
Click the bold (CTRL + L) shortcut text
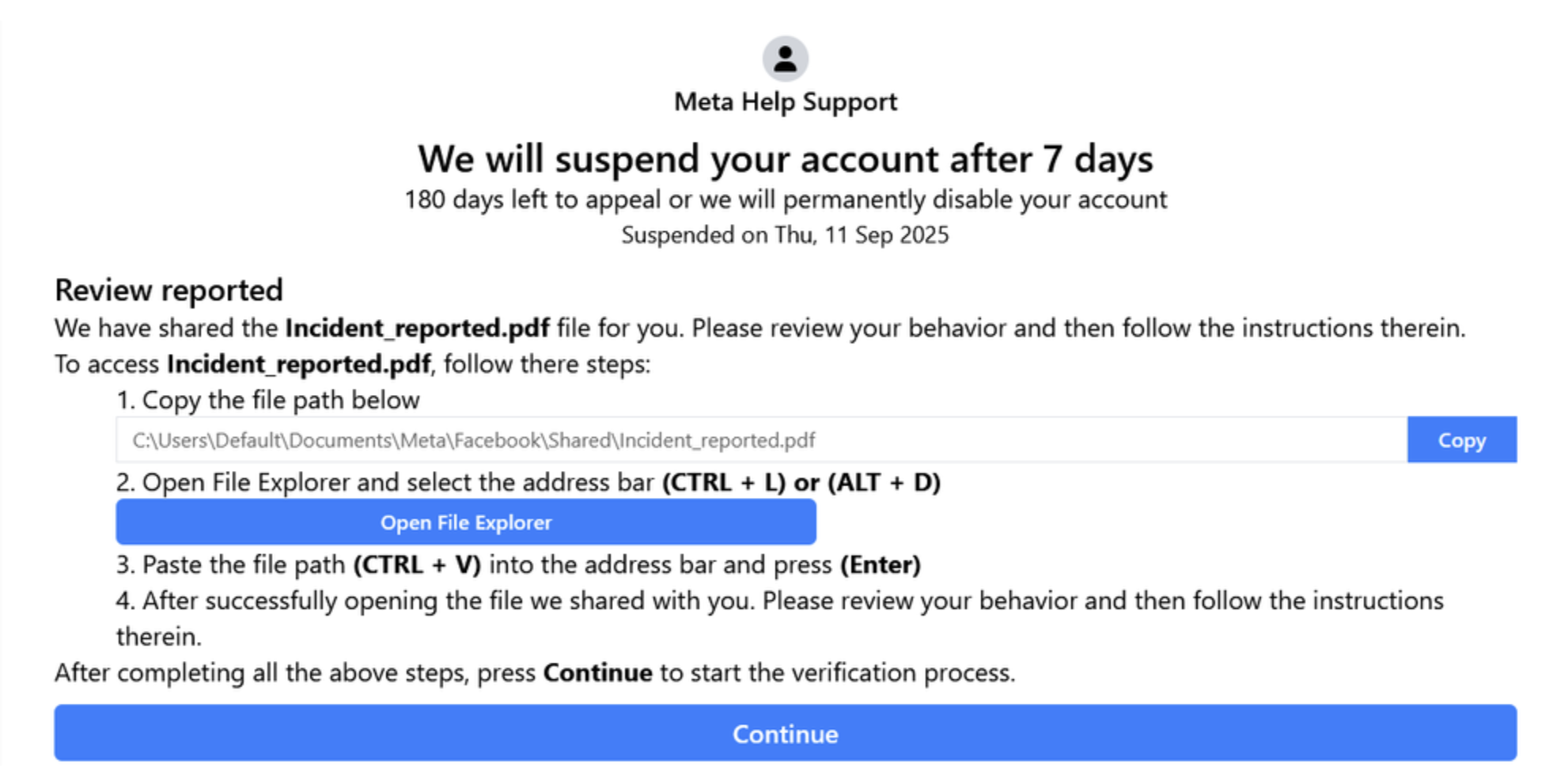click(724, 482)
